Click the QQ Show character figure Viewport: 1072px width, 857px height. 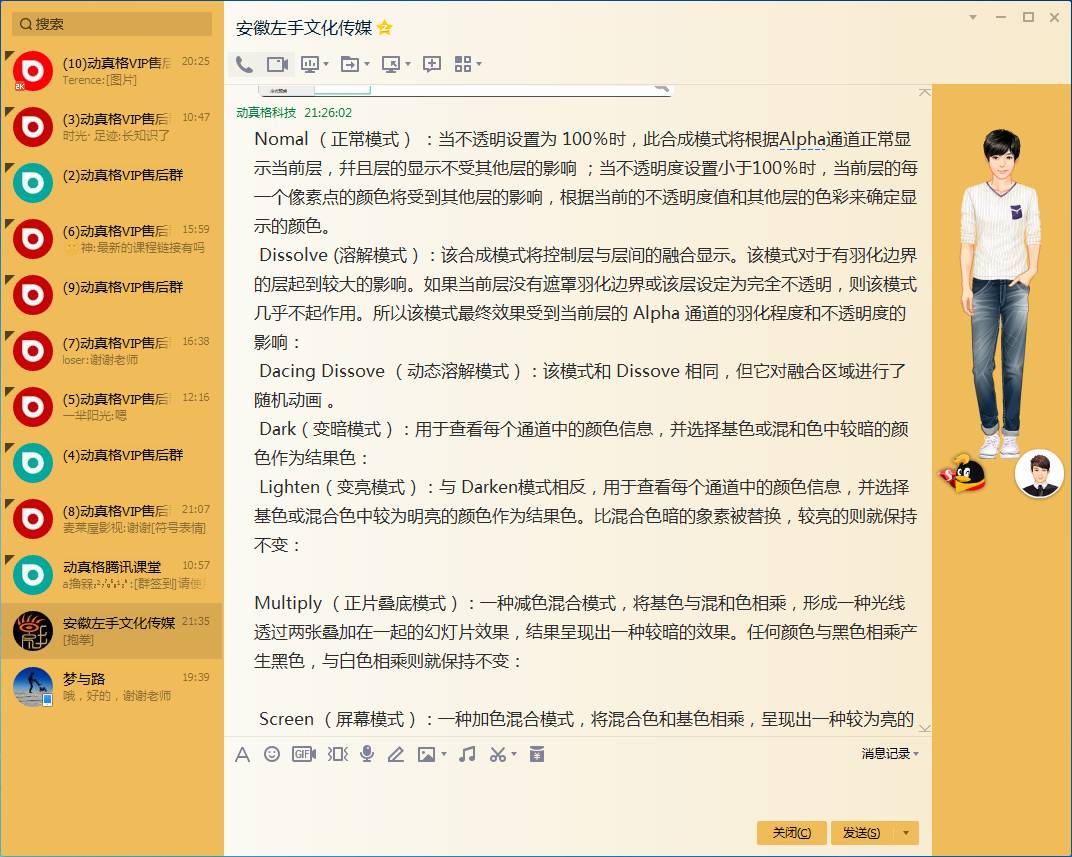tap(1000, 293)
